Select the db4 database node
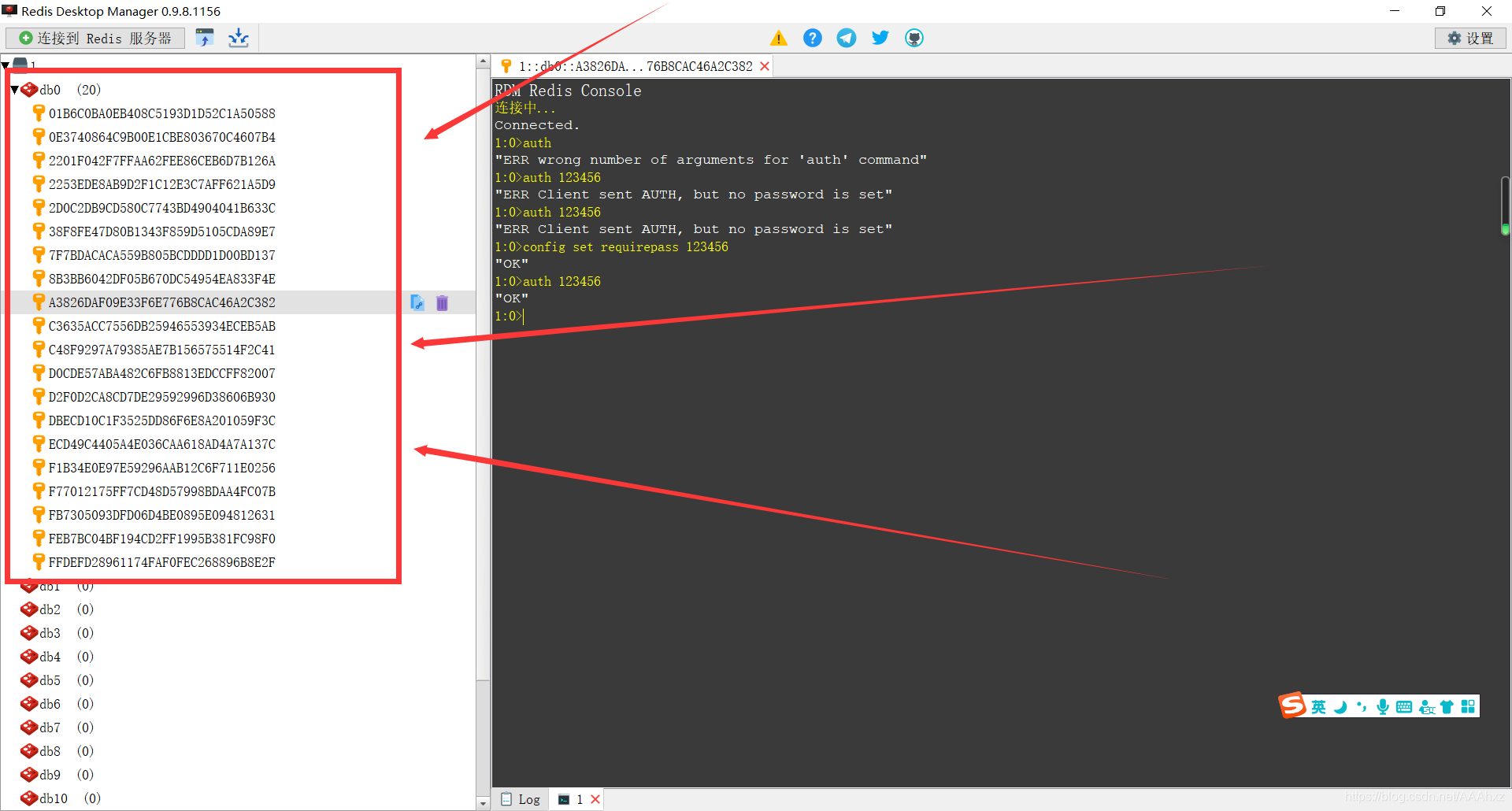 [x=57, y=657]
